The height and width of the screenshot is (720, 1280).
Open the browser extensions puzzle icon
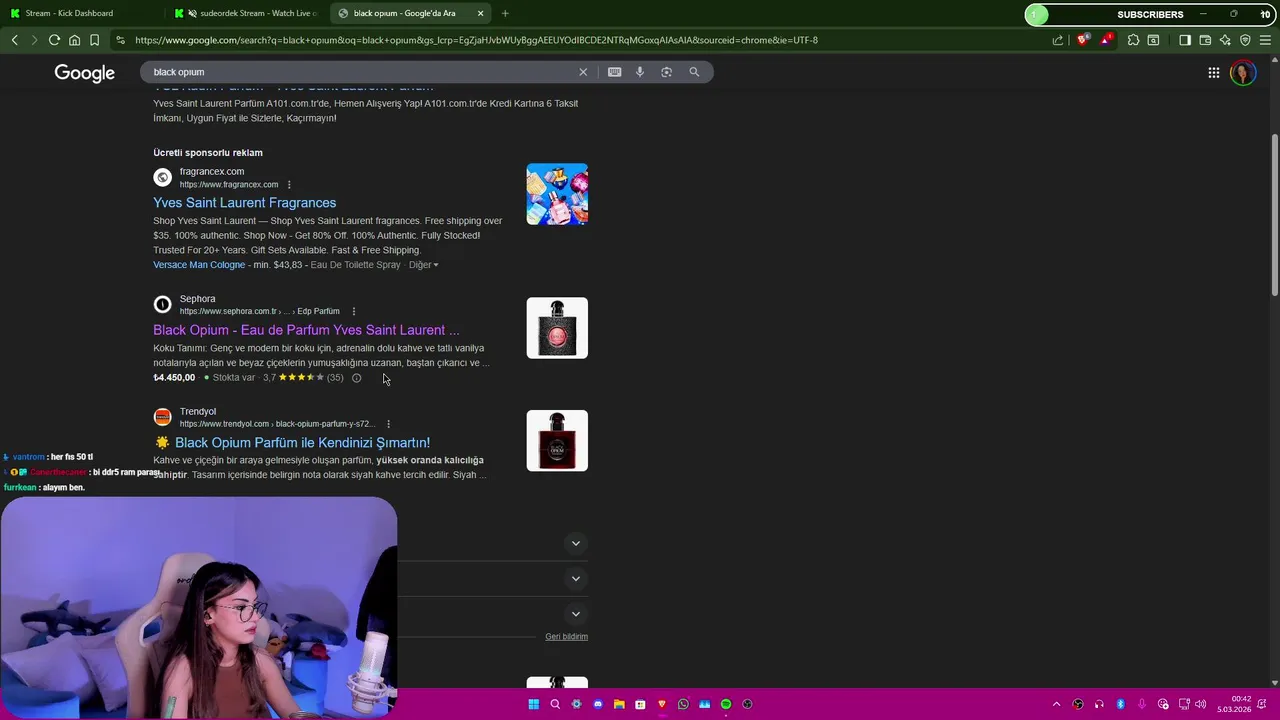point(1133,40)
